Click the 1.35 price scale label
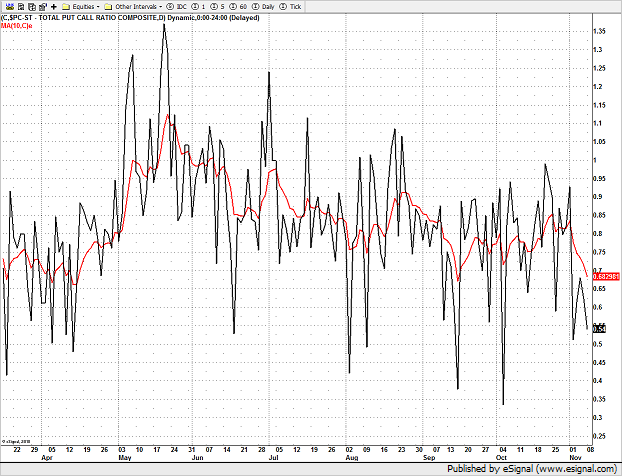622x476 pixels. [599, 31]
